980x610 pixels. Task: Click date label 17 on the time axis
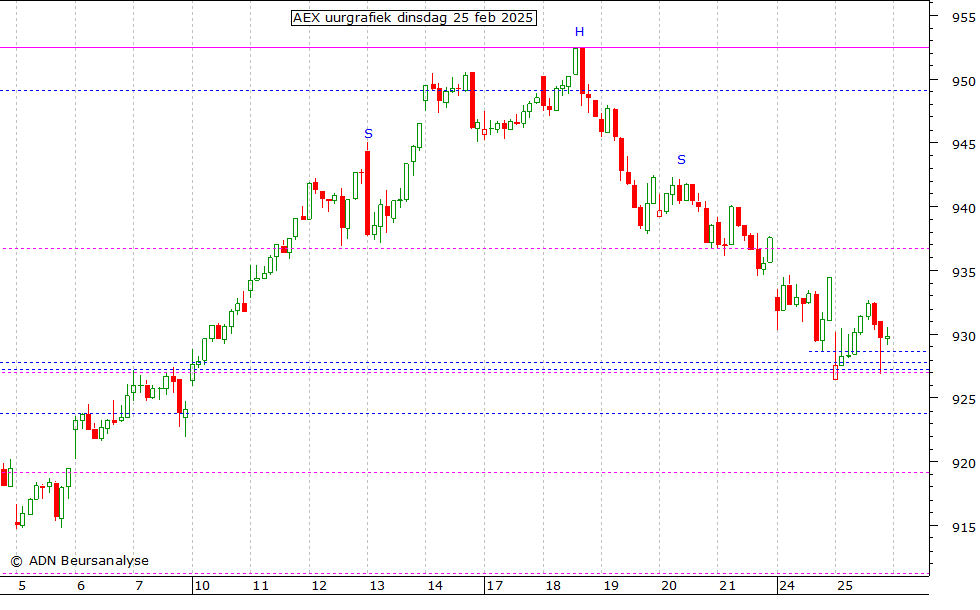point(494,586)
